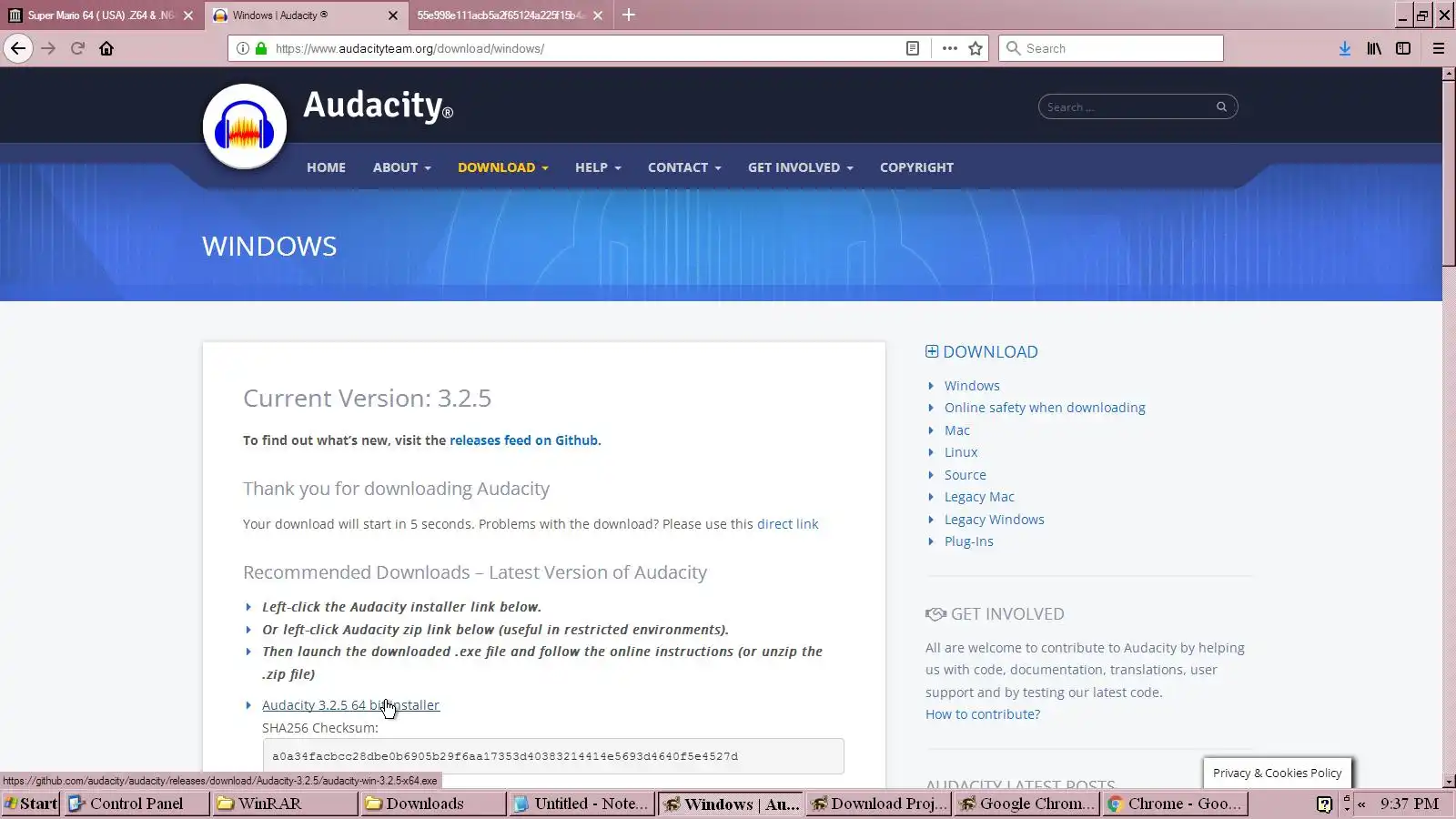Screen dimensions: 1456x819
Task: Open the Legacy Windows link
Action: coord(994,520)
